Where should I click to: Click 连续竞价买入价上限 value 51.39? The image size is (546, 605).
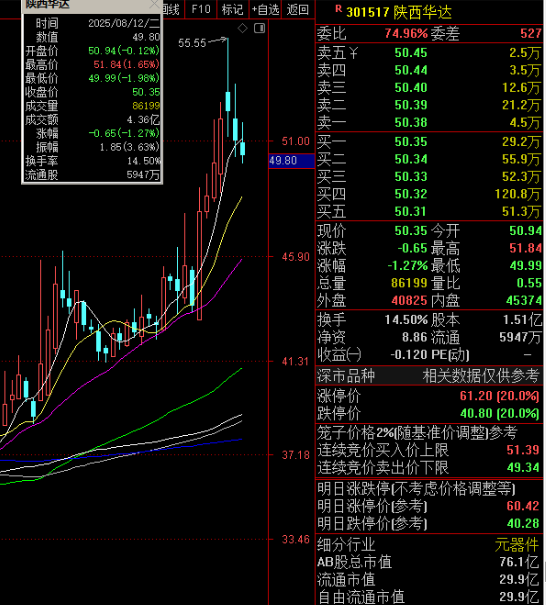(523, 450)
